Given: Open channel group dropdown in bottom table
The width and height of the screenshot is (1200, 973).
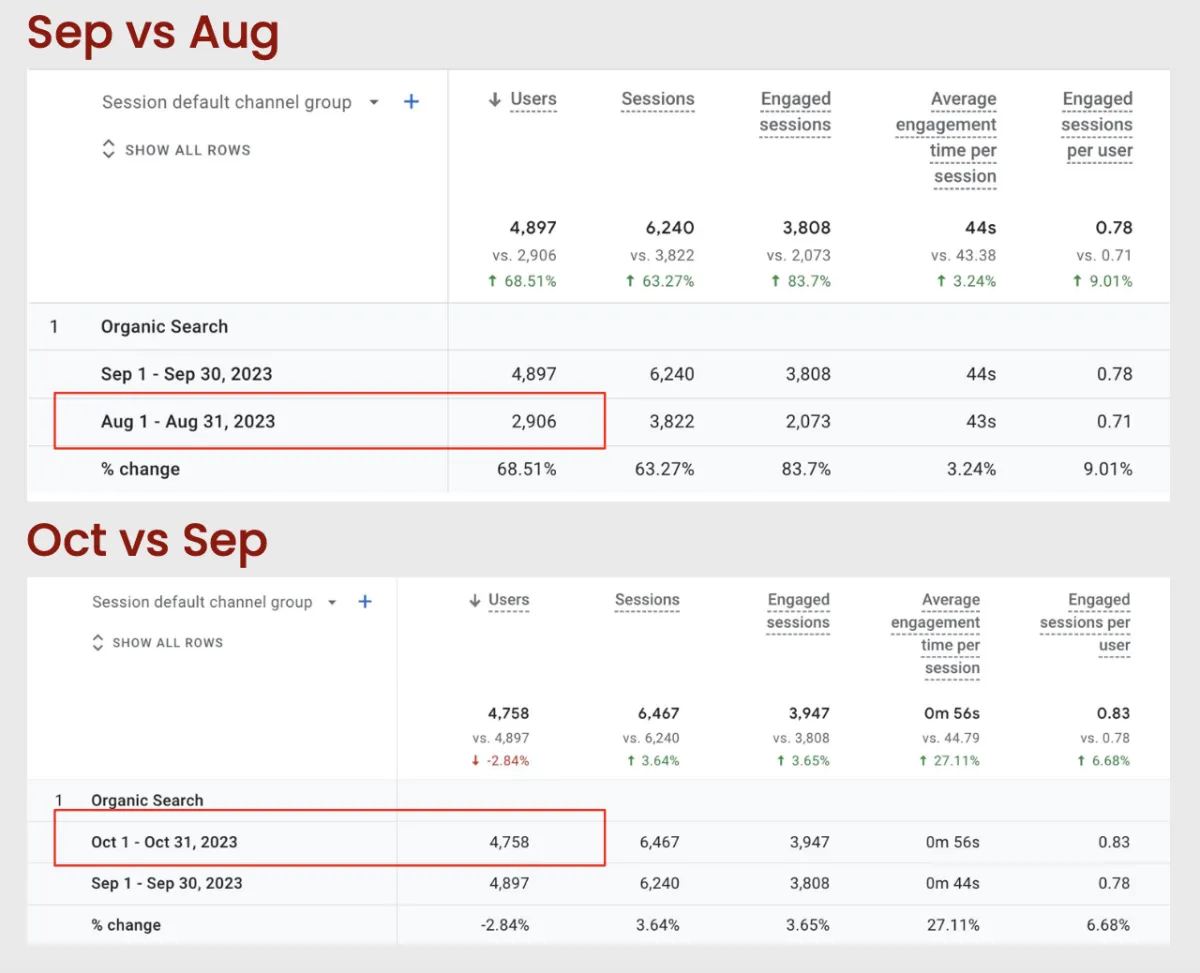Looking at the screenshot, I should [x=333, y=602].
